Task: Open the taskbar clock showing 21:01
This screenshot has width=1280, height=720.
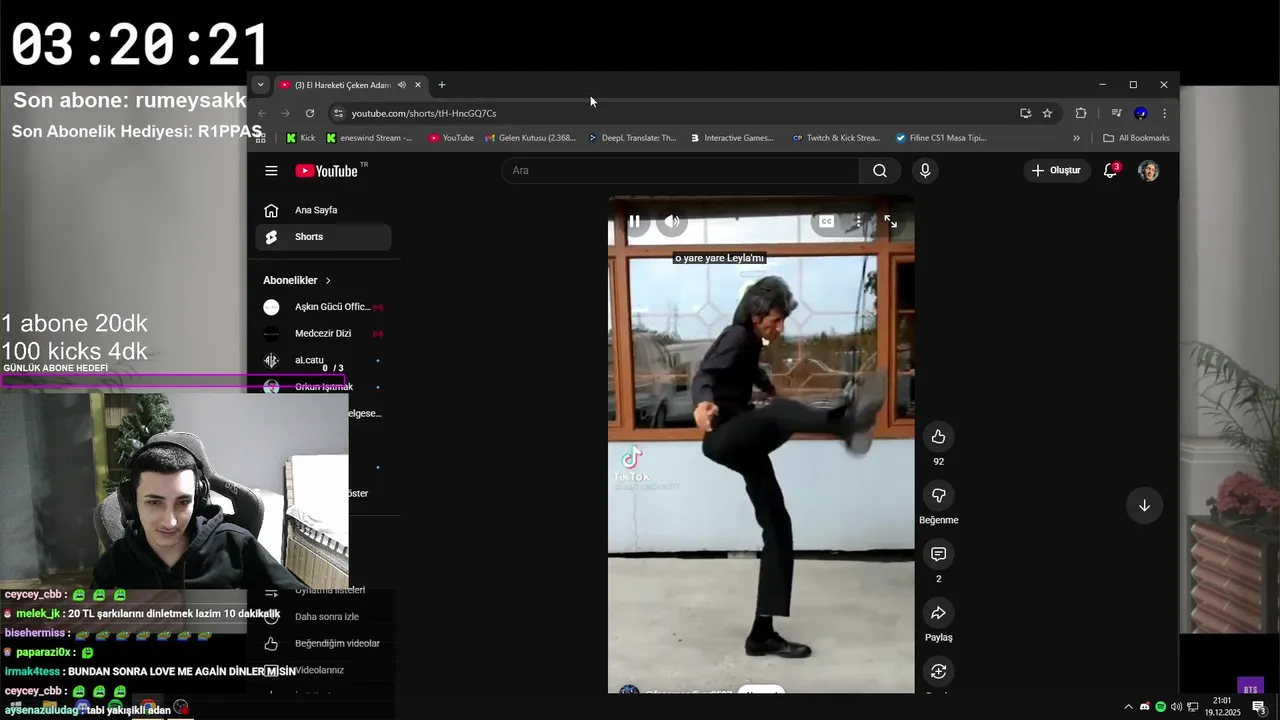Action: (1222, 707)
